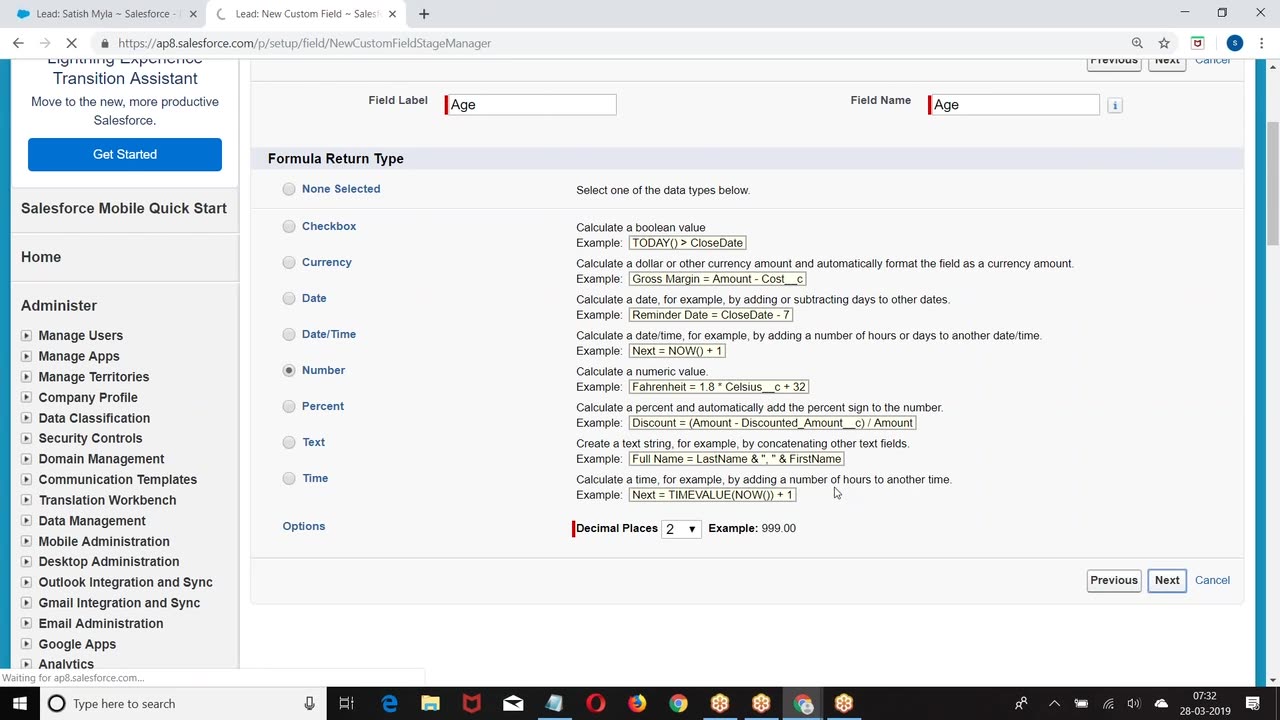
Task: Expand Email Administration in the sidebar
Action: pos(26,624)
